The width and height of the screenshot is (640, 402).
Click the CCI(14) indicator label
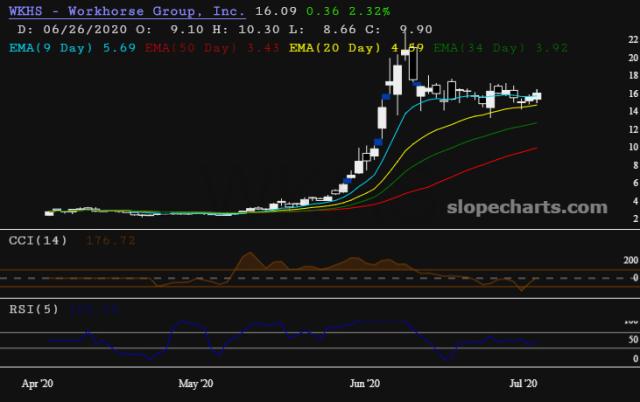tap(40, 241)
